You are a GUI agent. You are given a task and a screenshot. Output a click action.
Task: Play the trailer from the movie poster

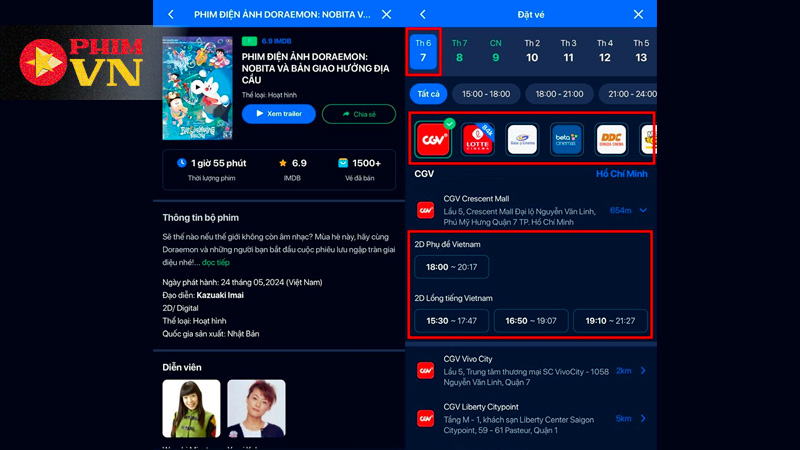(197, 87)
